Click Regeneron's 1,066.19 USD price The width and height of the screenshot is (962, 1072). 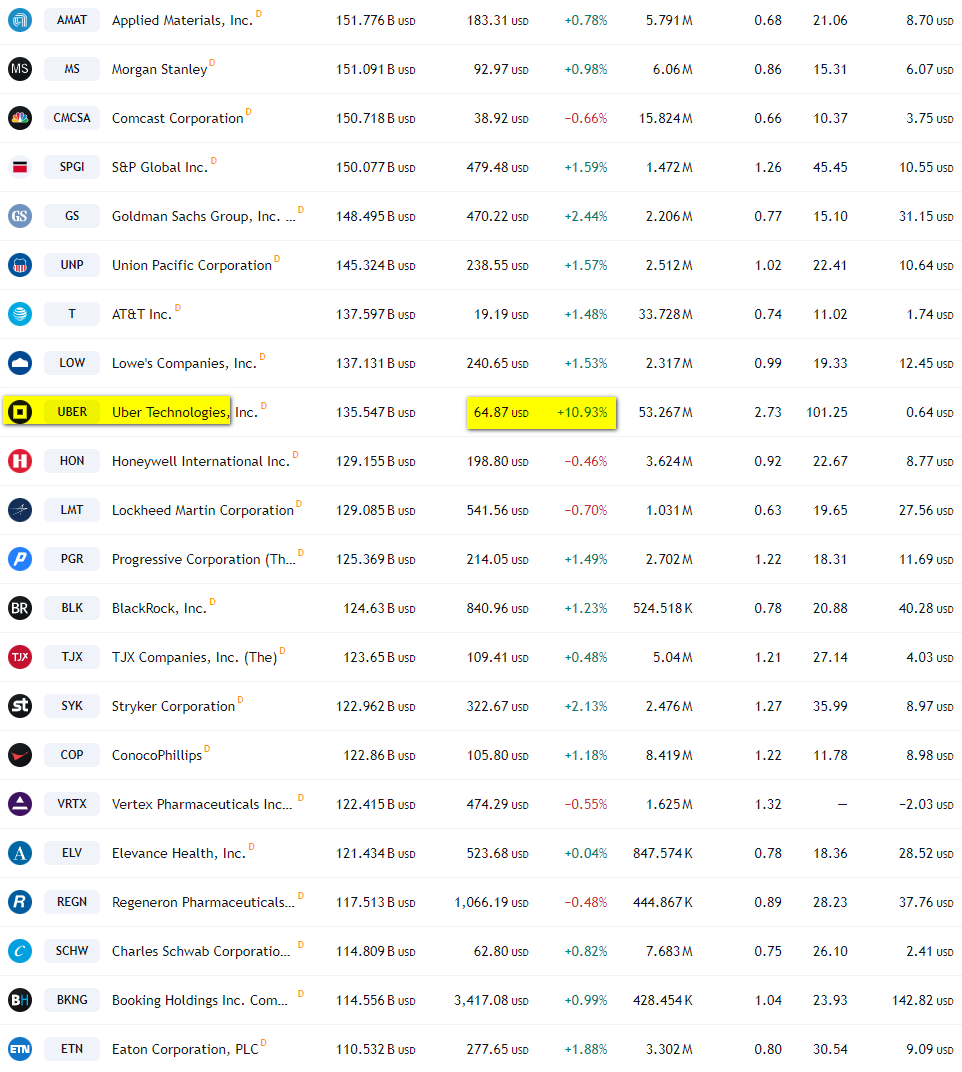(x=492, y=902)
